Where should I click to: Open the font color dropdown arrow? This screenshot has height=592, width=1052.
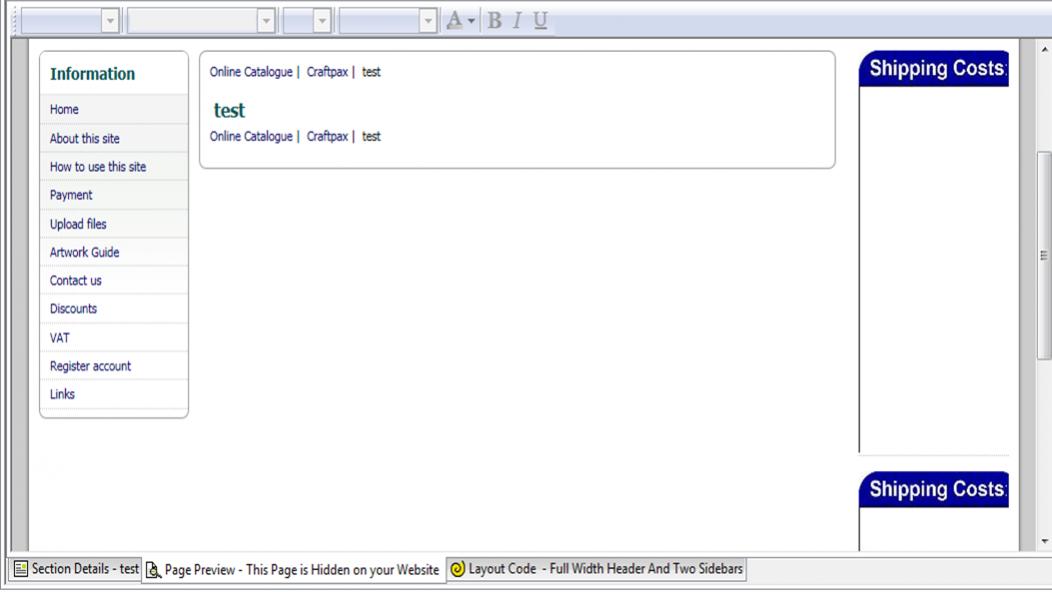[x=471, y=20]
